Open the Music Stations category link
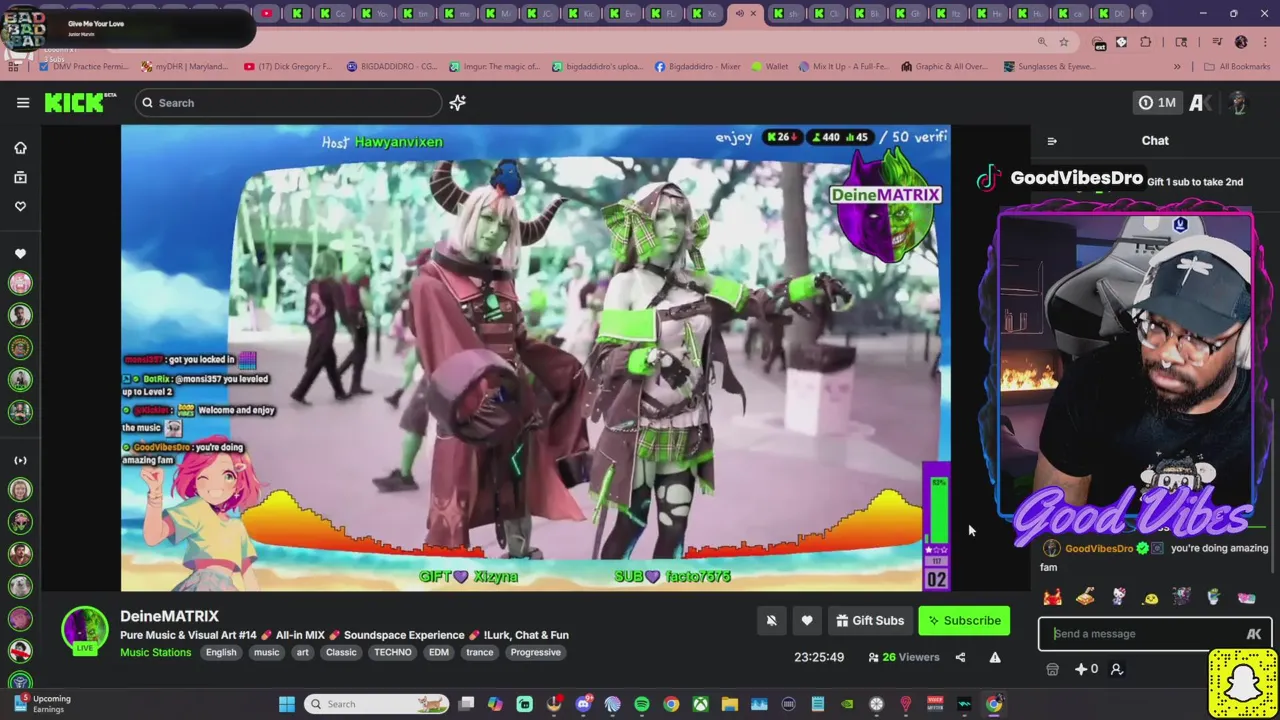 (x=155, y=652)
